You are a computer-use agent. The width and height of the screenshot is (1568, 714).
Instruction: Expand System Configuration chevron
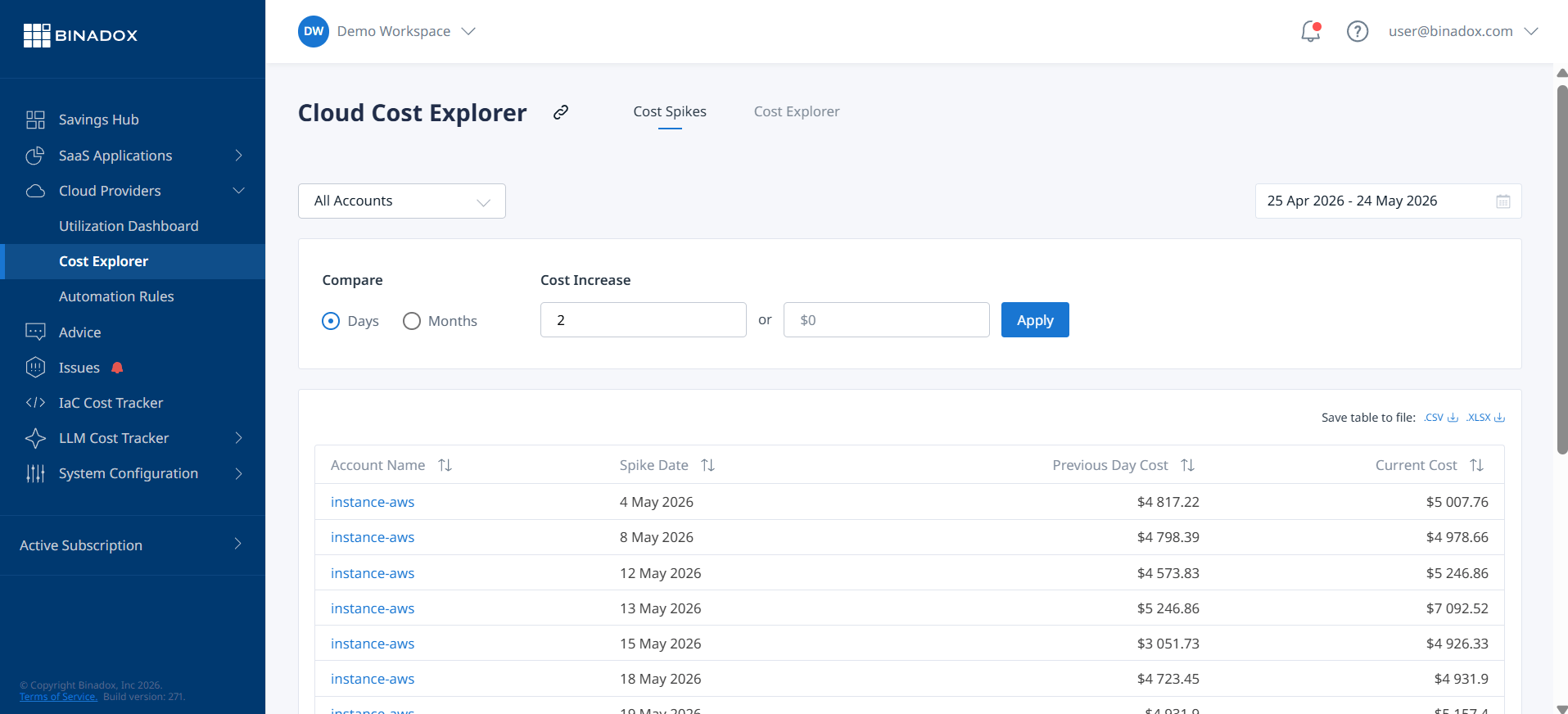tap(238, 473)
